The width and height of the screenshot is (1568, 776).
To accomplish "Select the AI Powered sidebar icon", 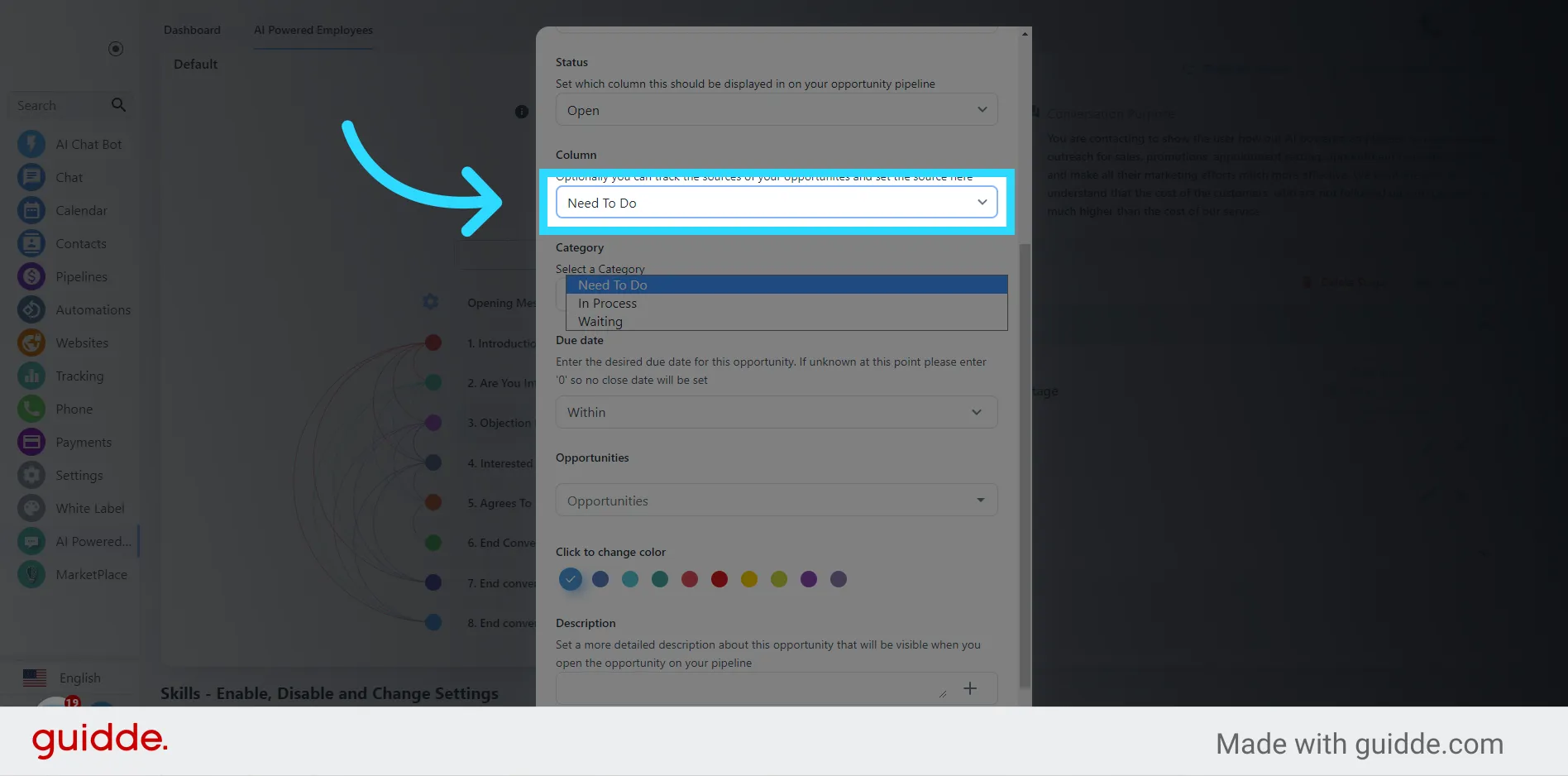I will pyautogui.click(x=31, y=541).
